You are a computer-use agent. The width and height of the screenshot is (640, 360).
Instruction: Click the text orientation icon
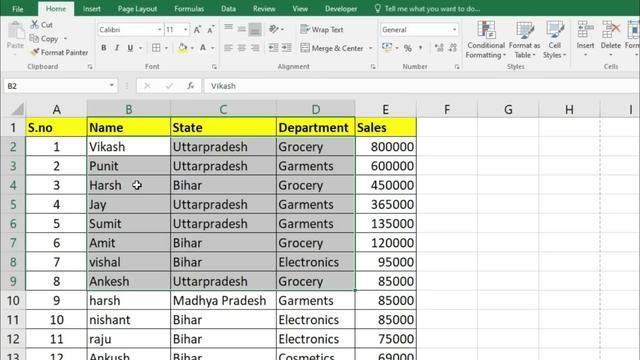(x=274, y=29)
